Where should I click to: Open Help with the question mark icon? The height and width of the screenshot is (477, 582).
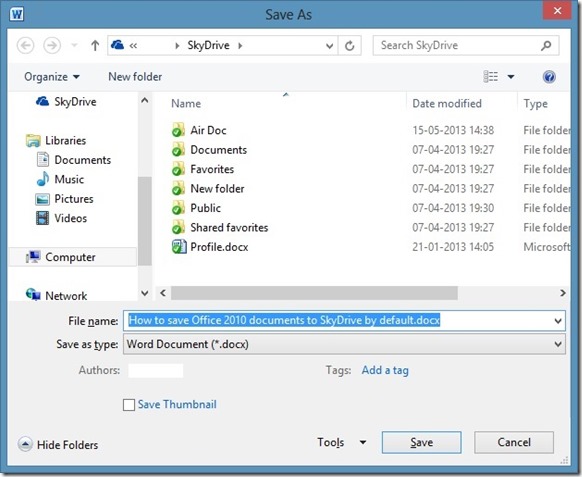point(549,77)
